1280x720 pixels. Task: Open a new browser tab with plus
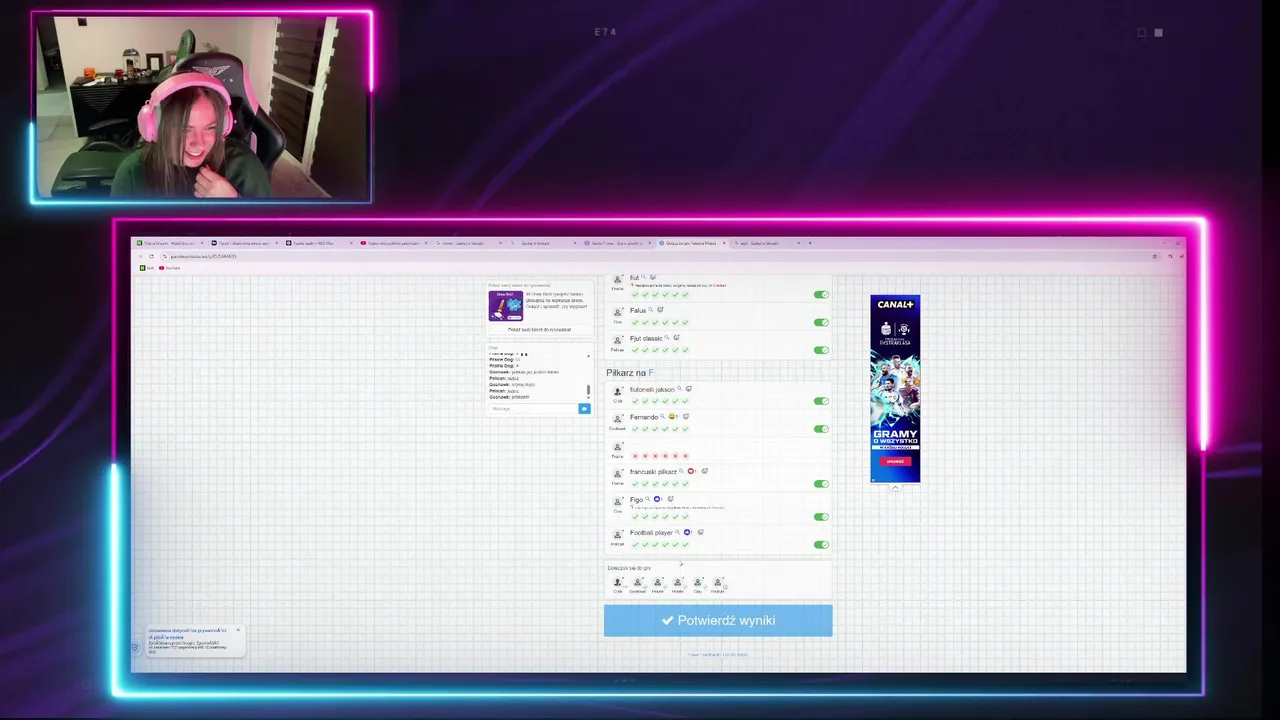click(x=810, y=243)
